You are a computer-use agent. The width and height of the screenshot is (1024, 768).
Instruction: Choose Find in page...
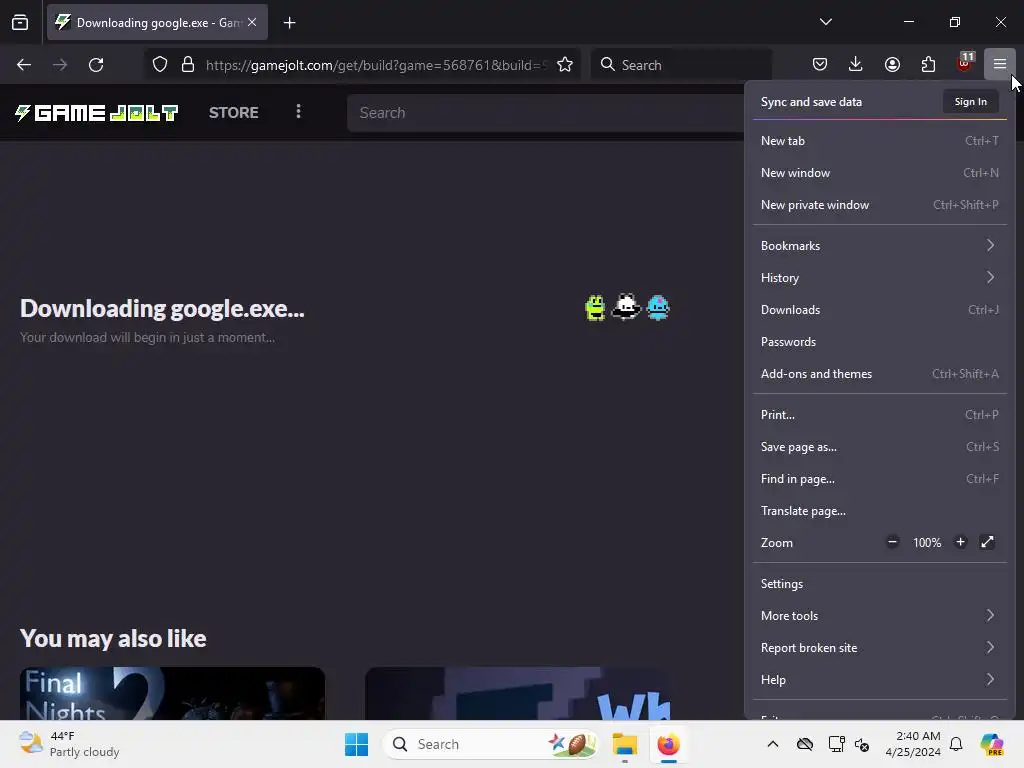[x=880, y=479]
